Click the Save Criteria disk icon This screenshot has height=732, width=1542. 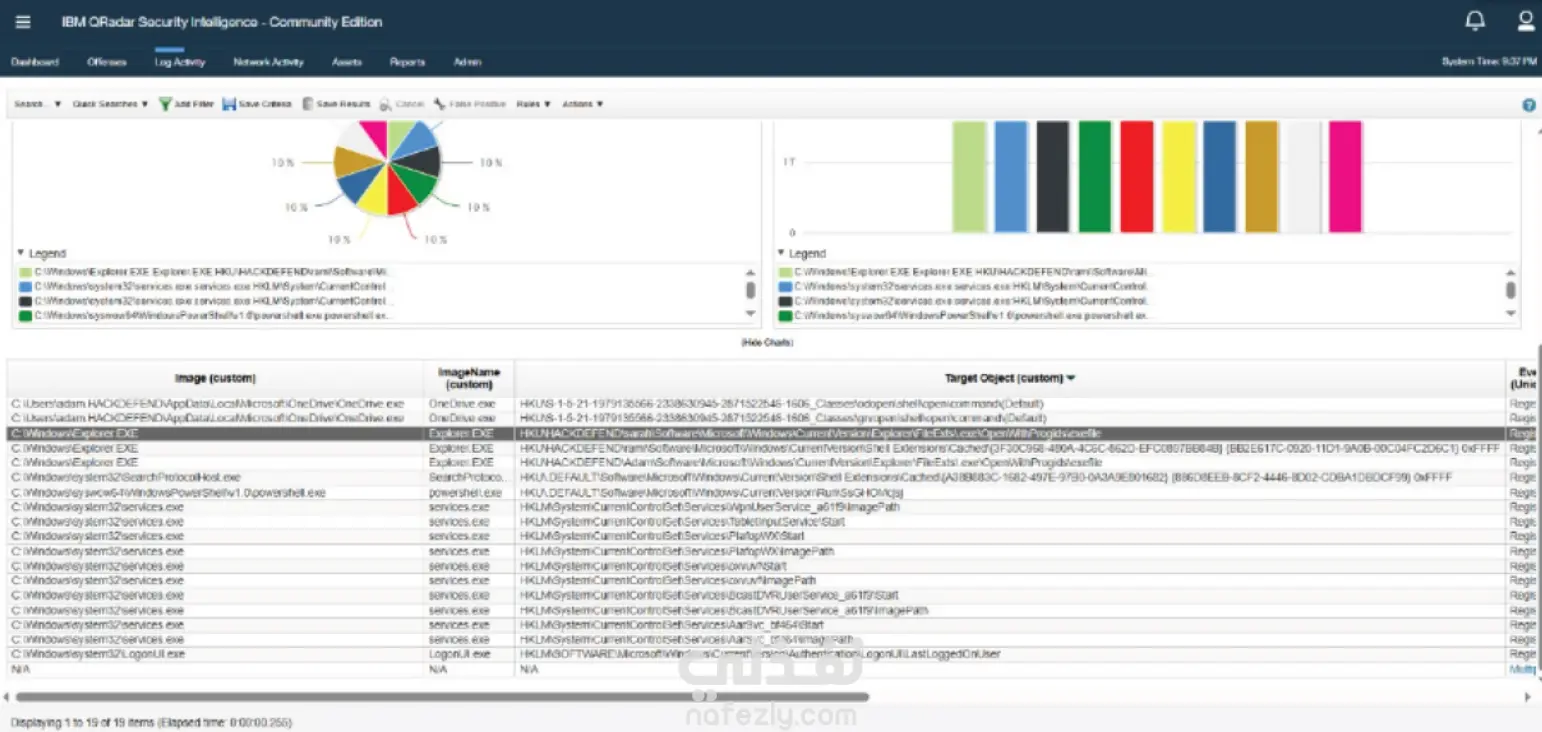point(229,104)
